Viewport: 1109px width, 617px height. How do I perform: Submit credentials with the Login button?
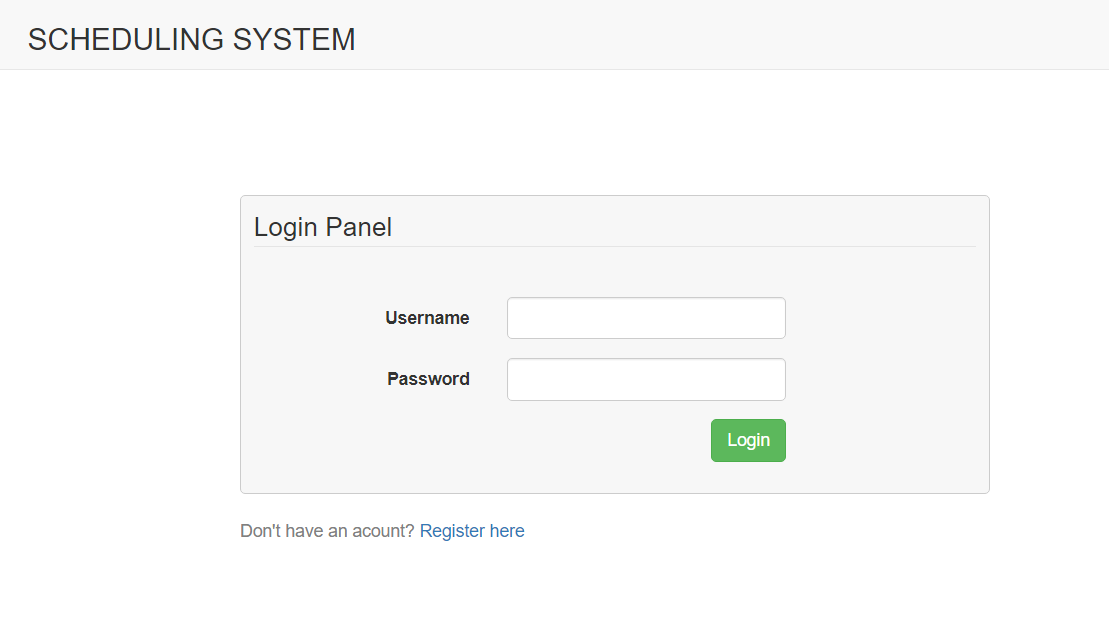[x=747, y=440]
